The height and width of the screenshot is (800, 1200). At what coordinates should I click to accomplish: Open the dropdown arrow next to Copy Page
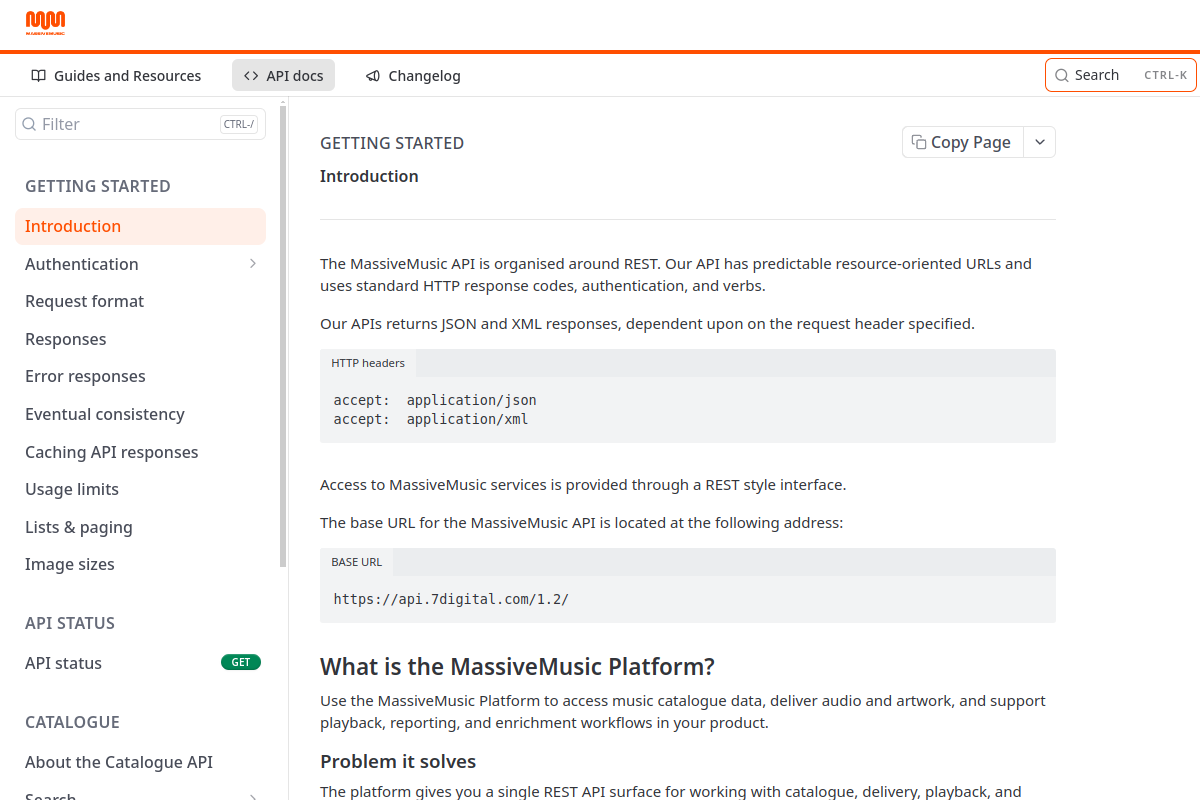1040,142
